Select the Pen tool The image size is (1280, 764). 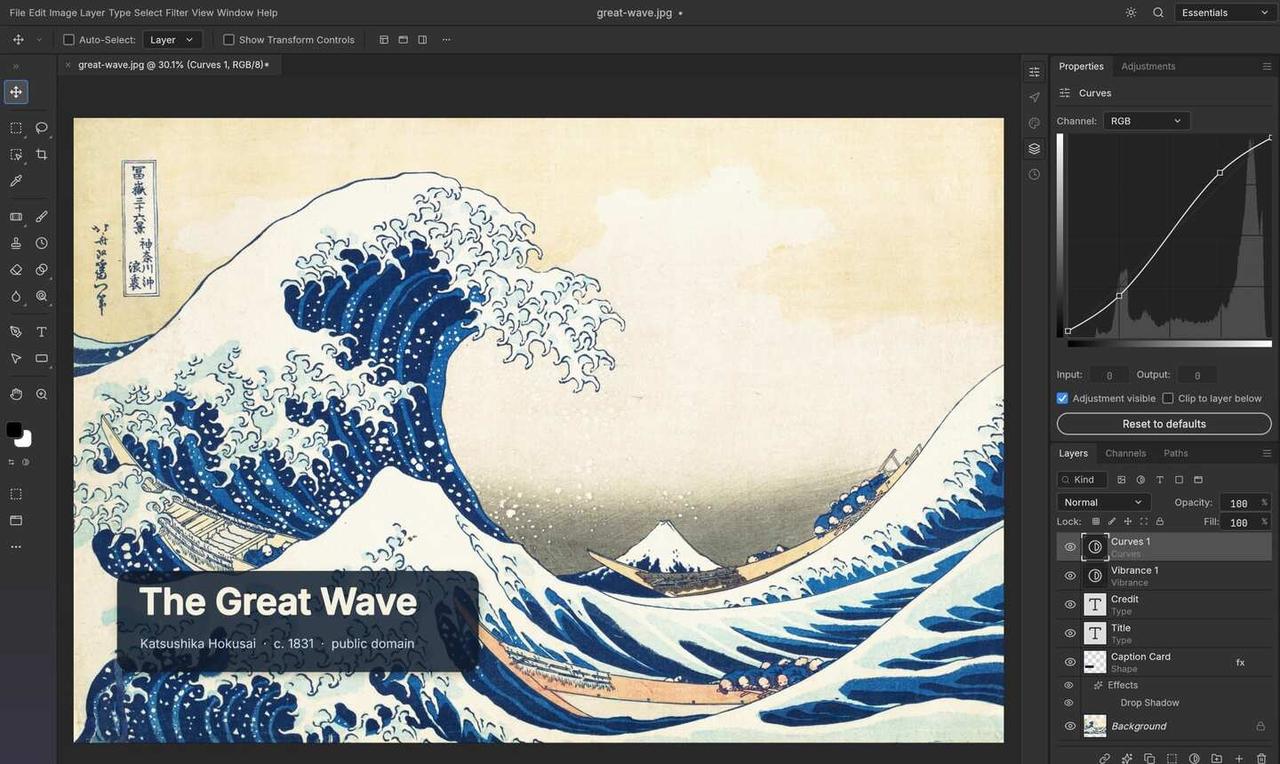16,332
